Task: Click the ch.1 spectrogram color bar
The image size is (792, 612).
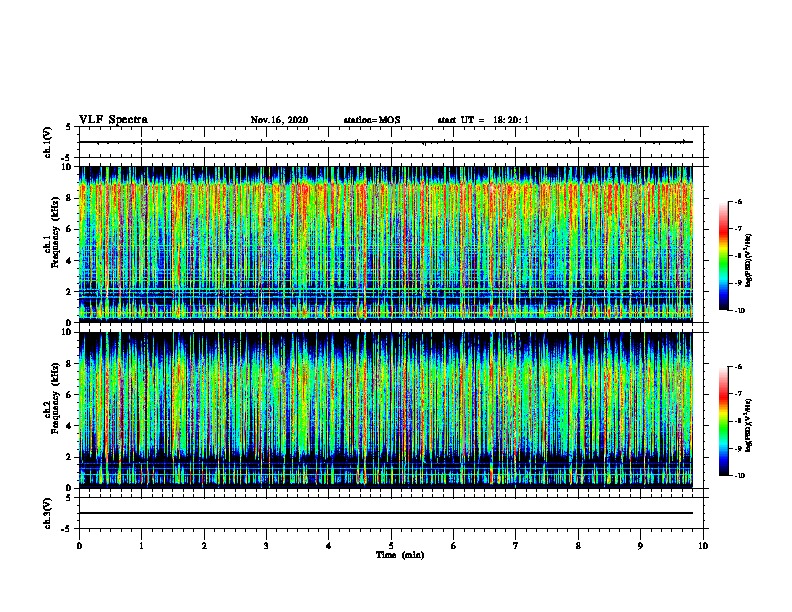Action: (724, 256)
